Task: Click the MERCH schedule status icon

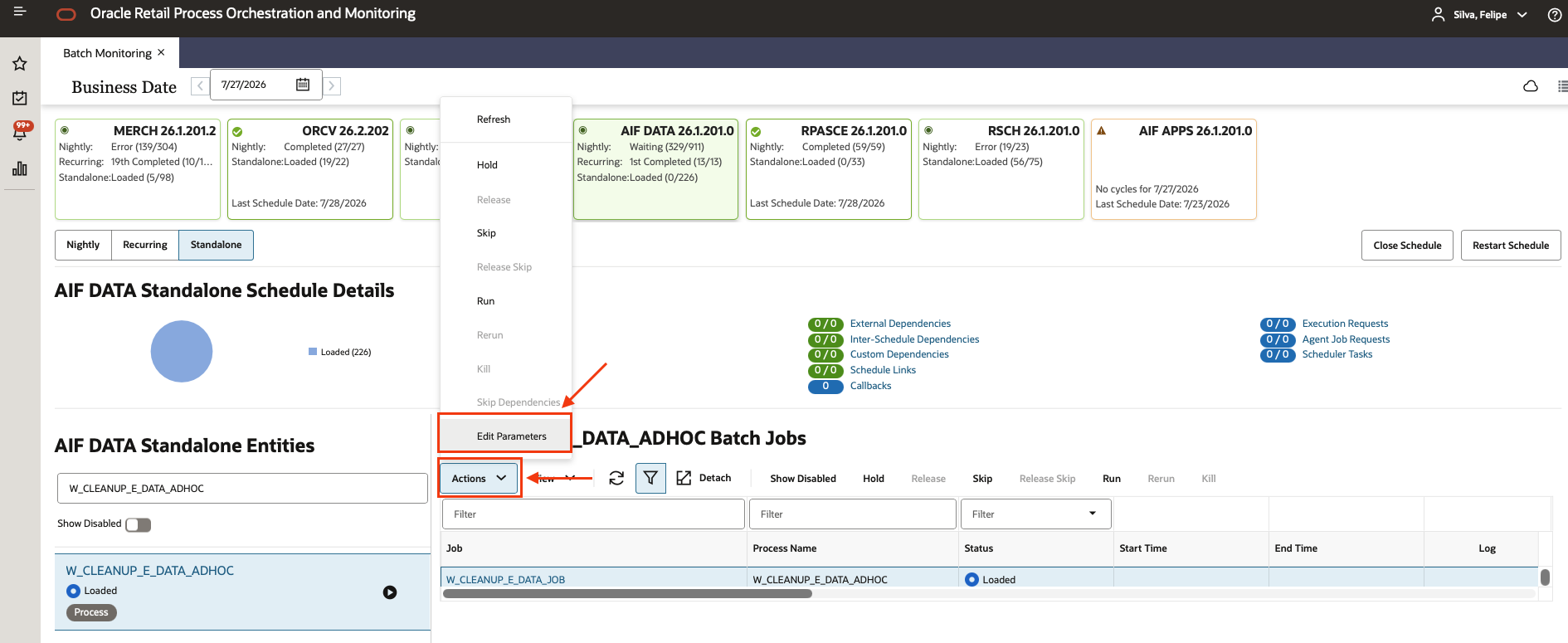Action: [65, 130]
